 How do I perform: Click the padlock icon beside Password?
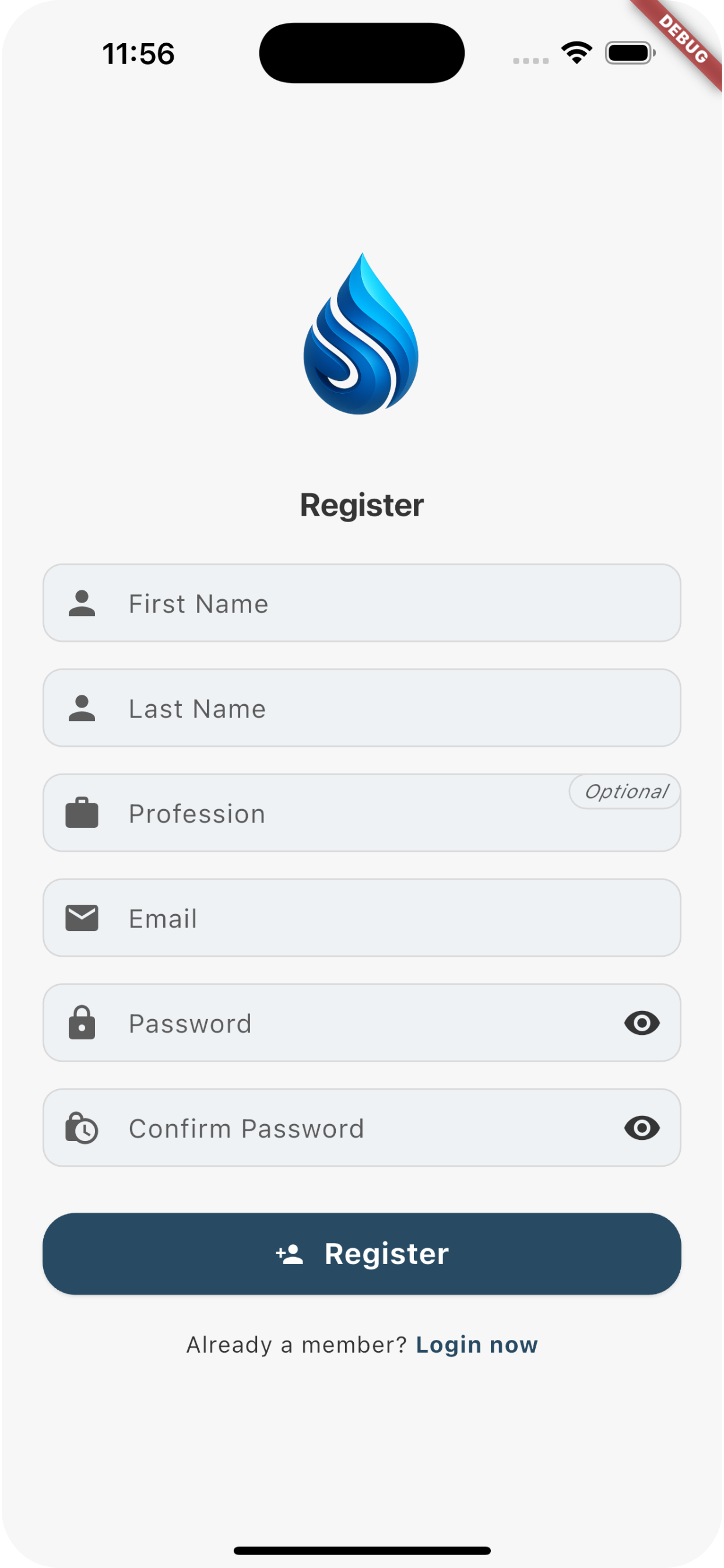(82, 1023)
